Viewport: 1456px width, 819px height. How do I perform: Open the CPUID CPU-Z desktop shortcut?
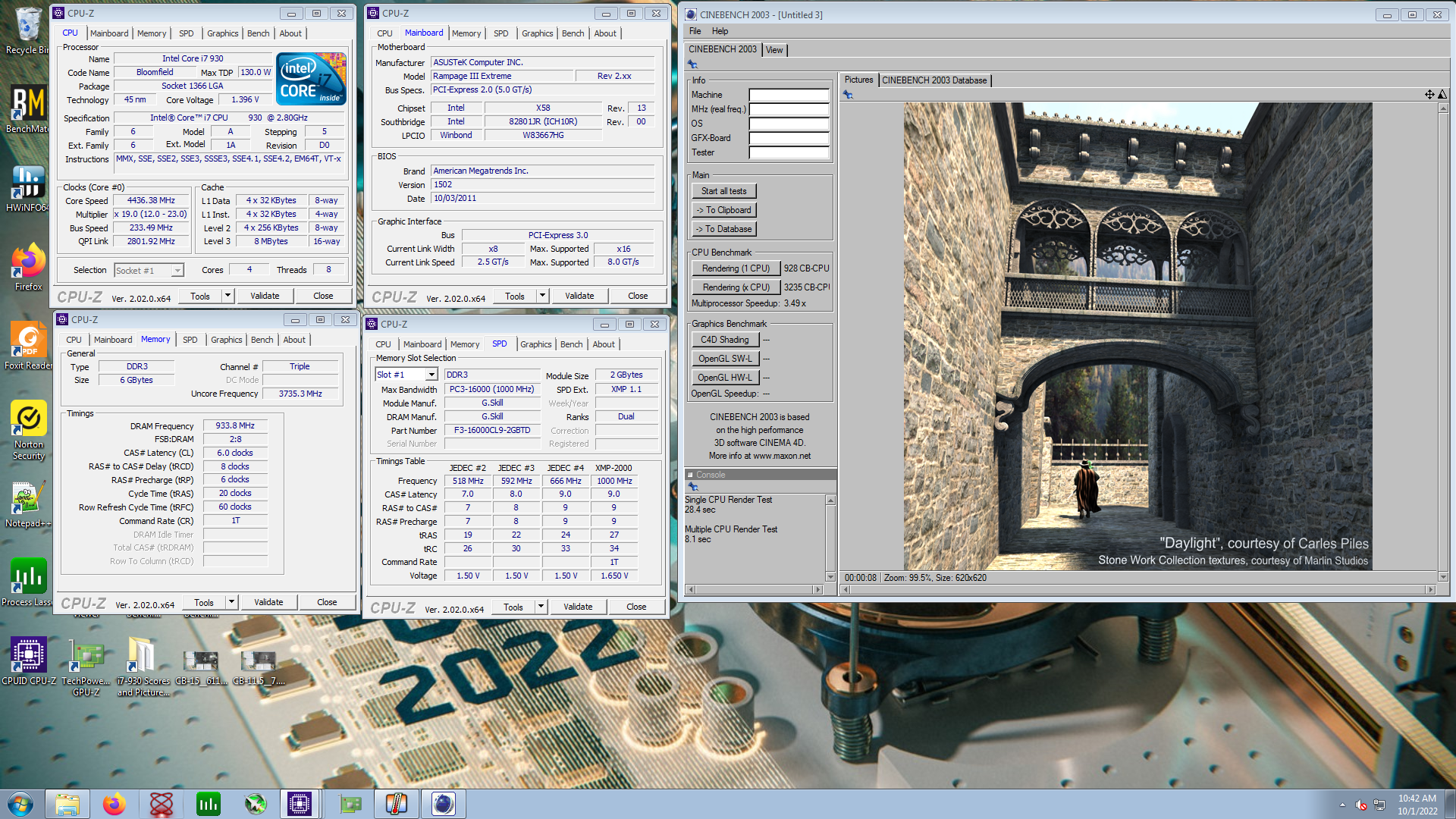click(x=28, y=661)
